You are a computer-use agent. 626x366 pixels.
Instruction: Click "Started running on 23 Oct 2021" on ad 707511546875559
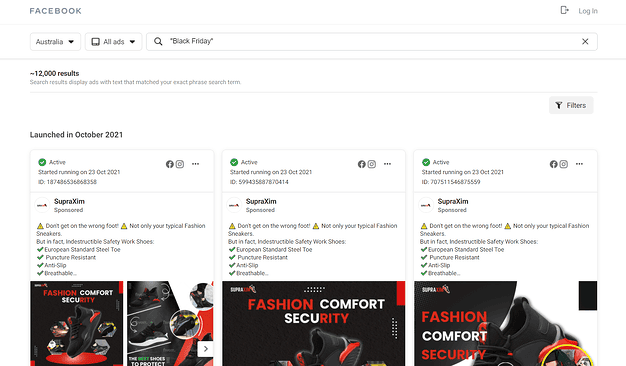click(x=463, y=172)
